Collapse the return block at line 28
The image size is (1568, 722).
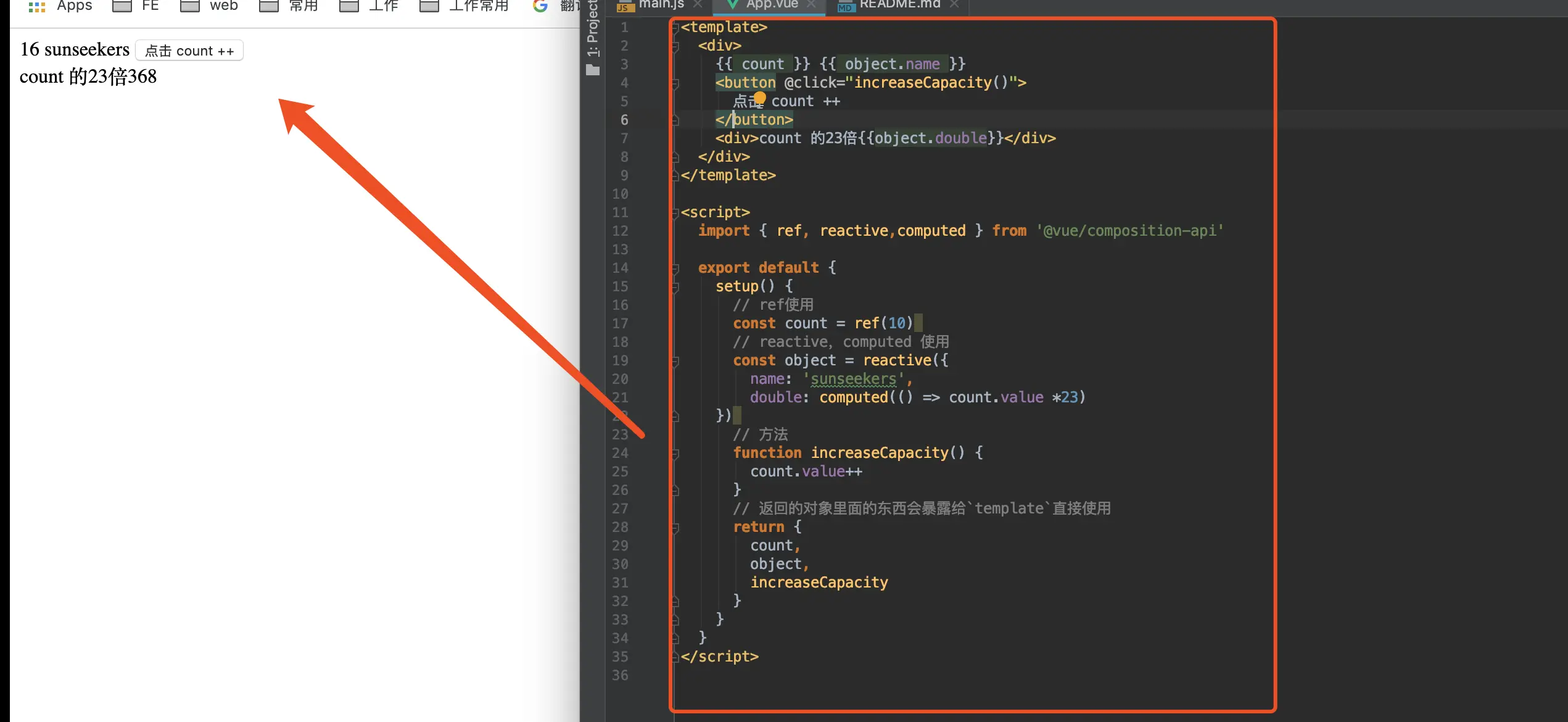675,528
